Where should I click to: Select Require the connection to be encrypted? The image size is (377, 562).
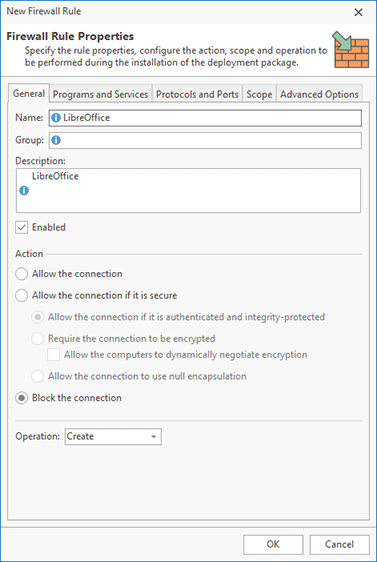click(38, 339)
